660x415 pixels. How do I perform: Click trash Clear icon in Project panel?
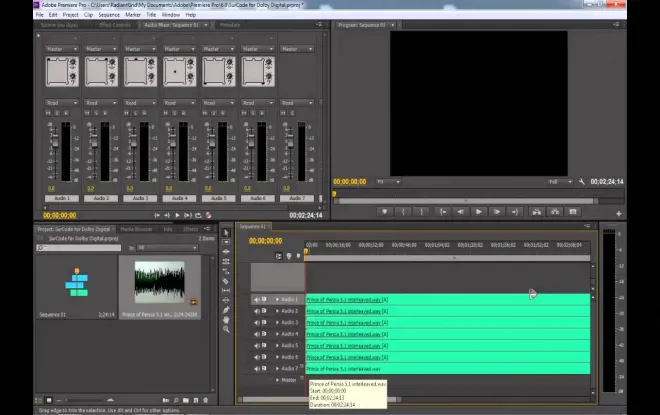[206, 400]
